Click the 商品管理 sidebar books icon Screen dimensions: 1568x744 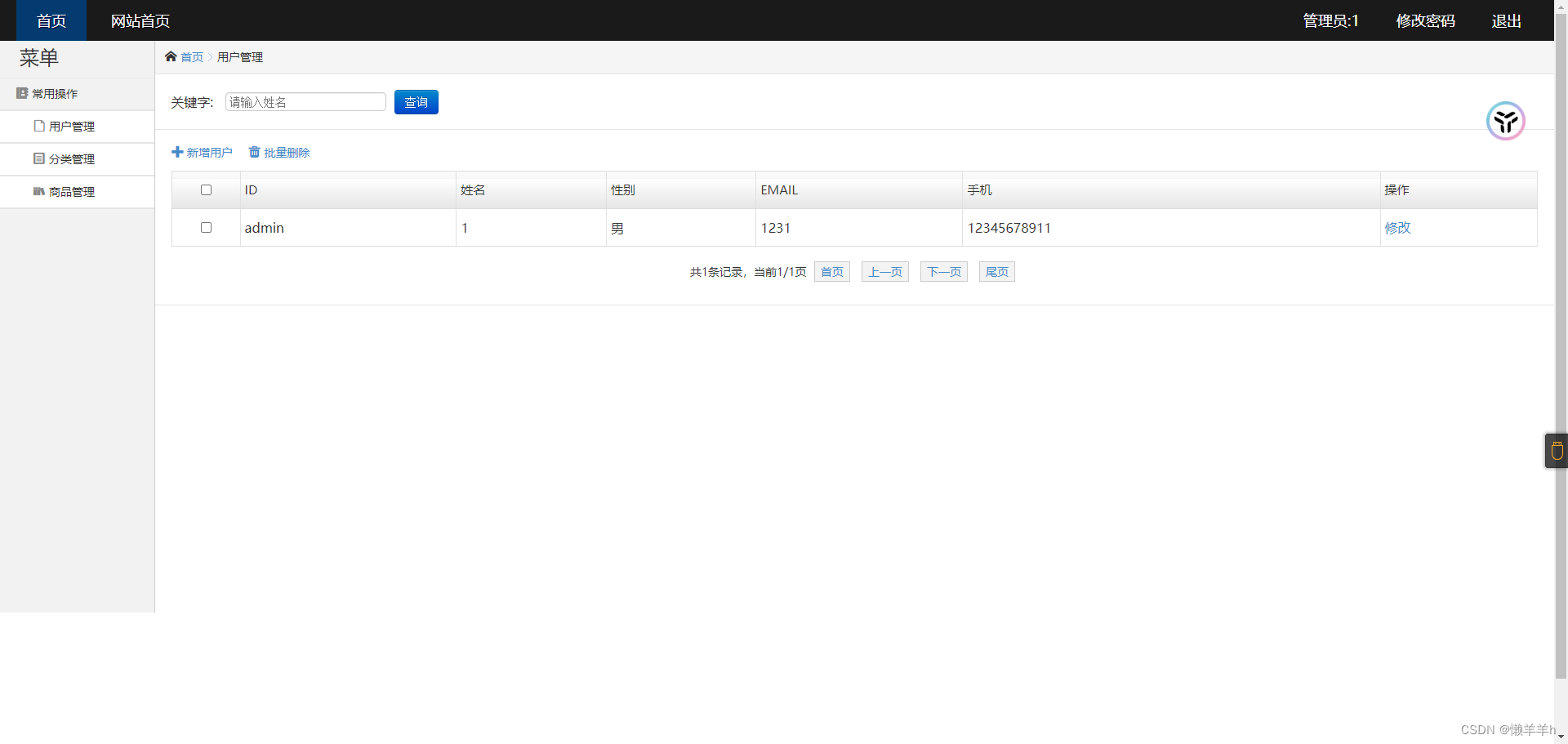pos(39,191)
